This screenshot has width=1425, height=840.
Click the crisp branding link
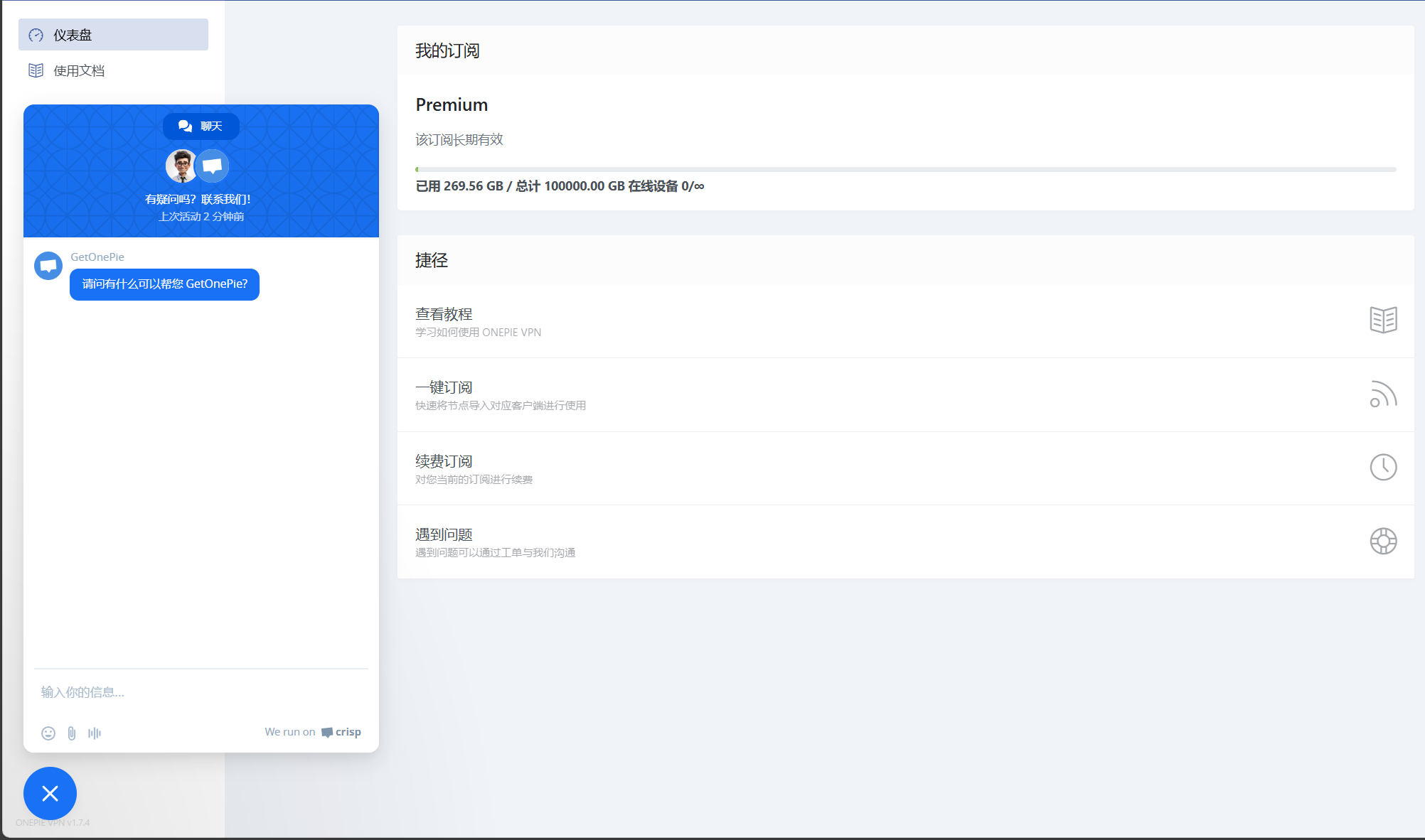coord(341,732)
